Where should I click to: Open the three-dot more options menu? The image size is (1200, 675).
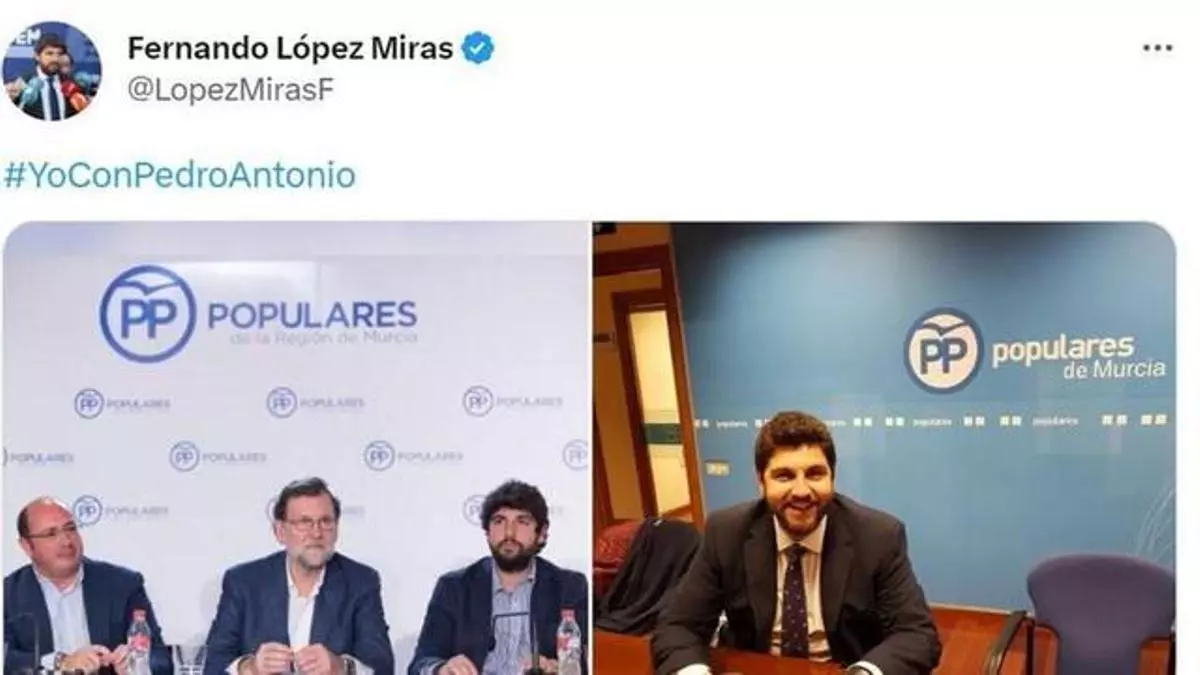click(1158, 48)
